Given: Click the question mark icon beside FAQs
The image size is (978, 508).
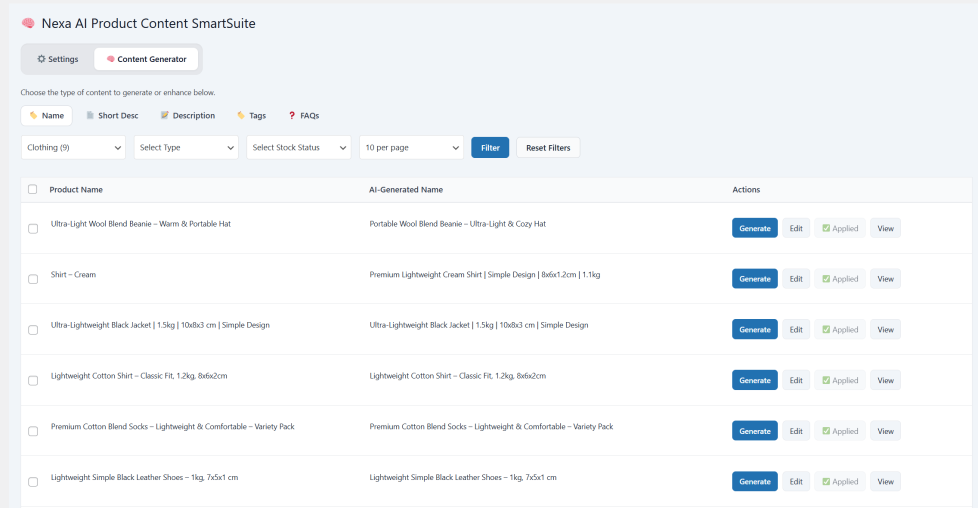Looking at the screenshot, I should point(291,115).
